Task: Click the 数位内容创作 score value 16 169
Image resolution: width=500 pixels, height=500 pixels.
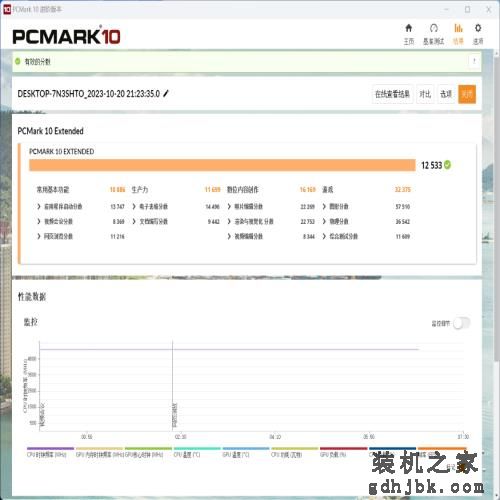Action: 307,190
